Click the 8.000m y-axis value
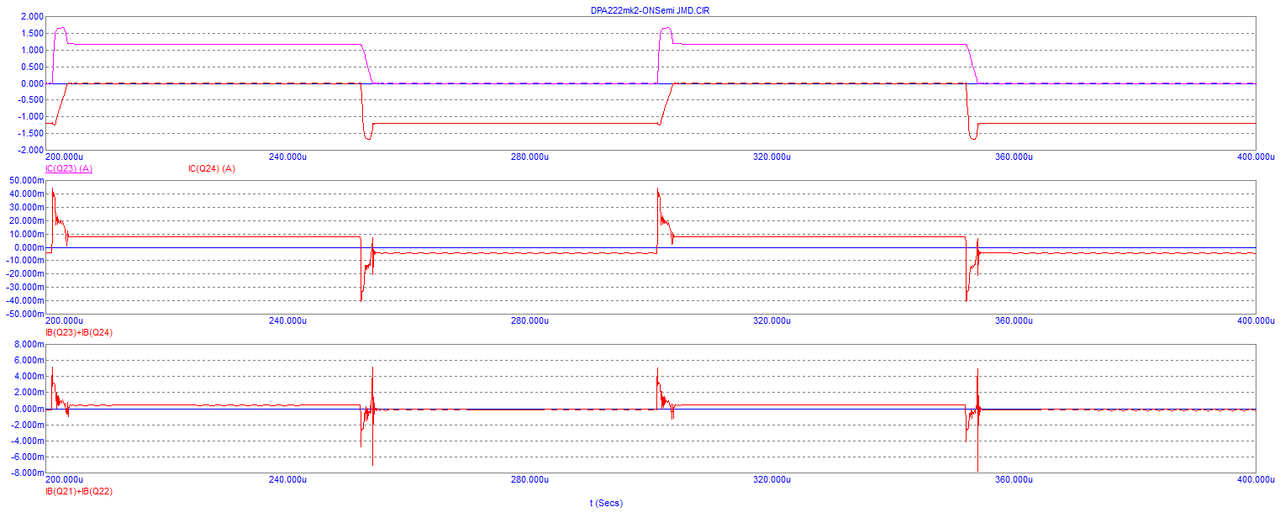This screenshot has width=1280, height=519. pyautogui.click(x=28, y=343)
